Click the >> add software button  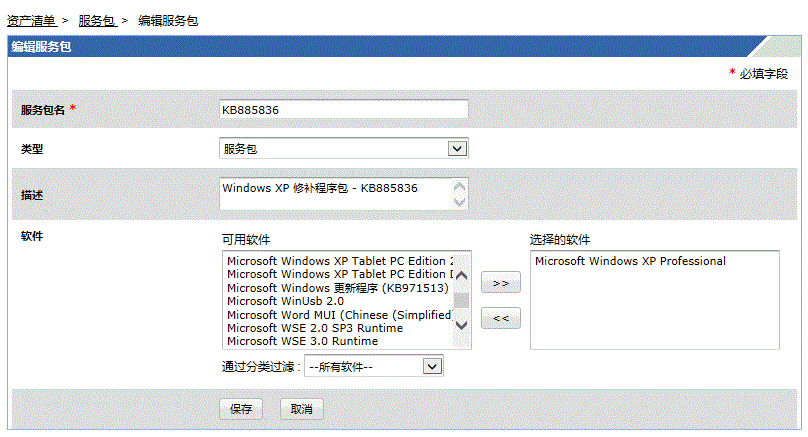(x=501, y=283)
